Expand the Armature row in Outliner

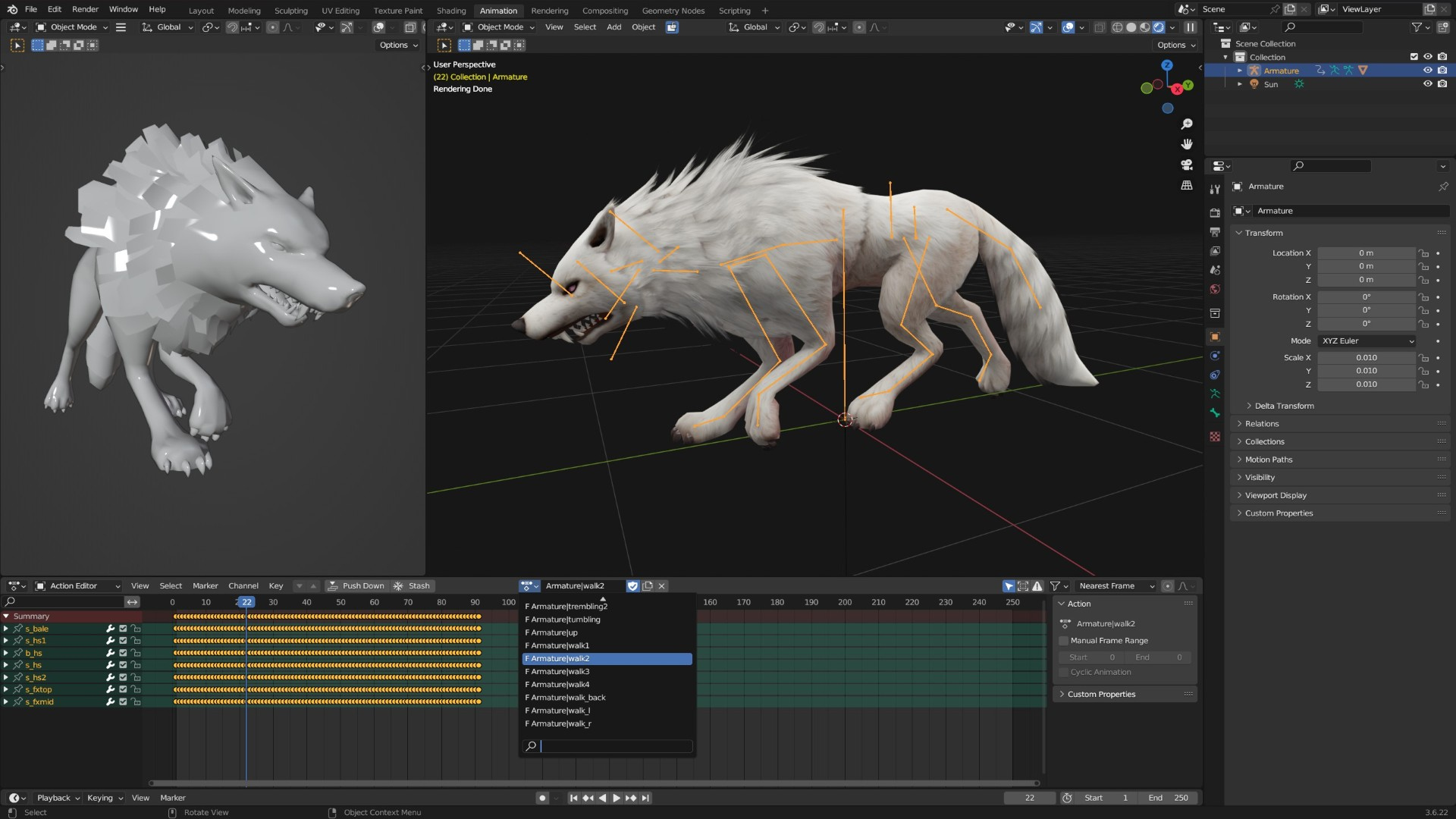(x=1240, y=71)
